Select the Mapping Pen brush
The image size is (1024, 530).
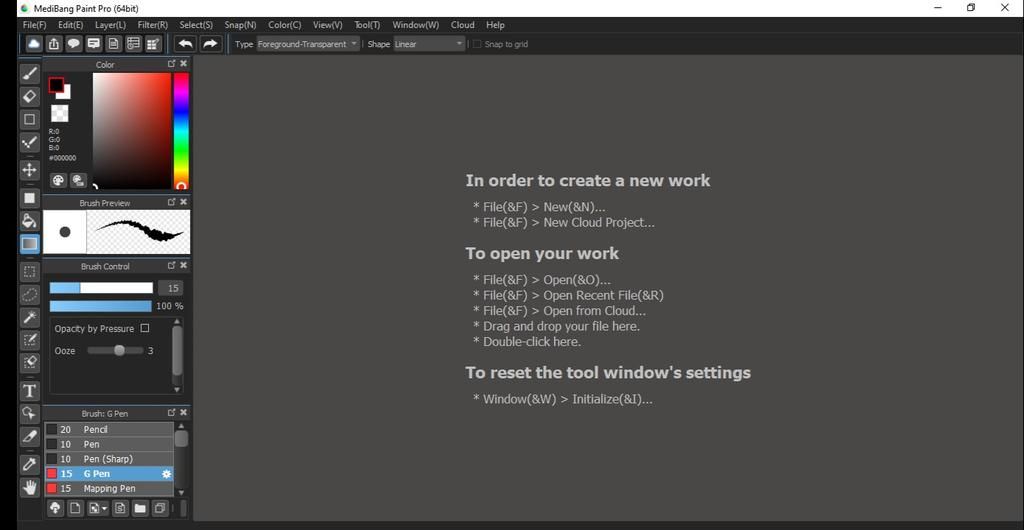pos(109,488)
